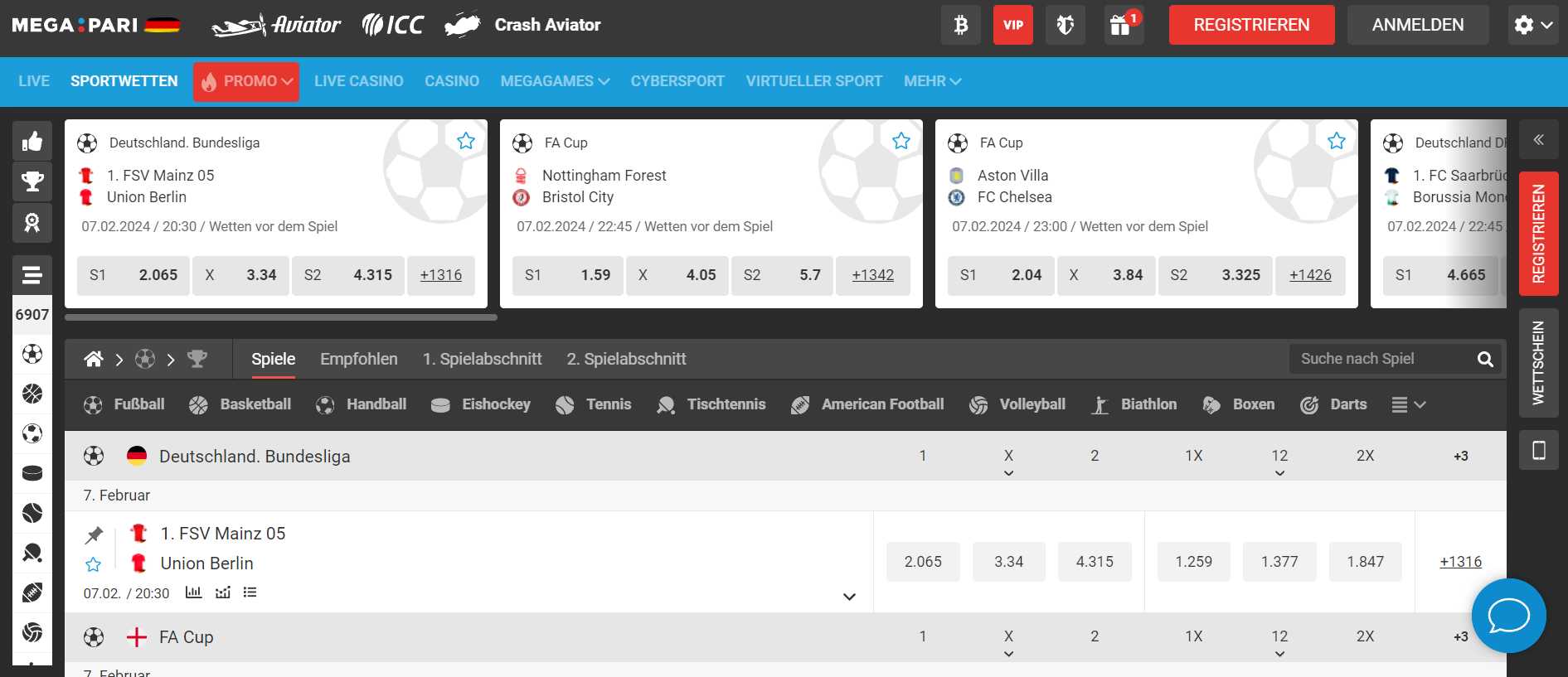Open the hamburger list sidebar icon

point(32,274)
